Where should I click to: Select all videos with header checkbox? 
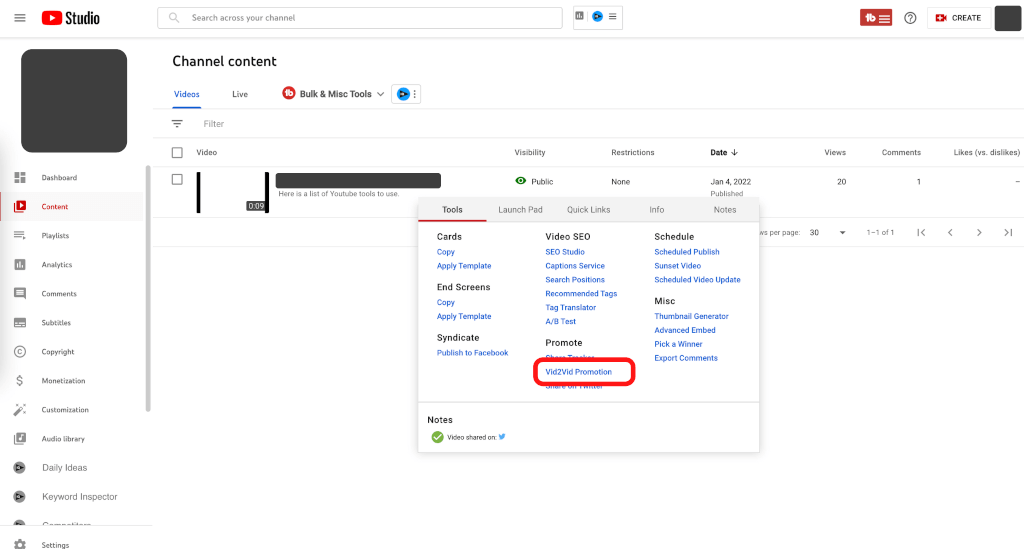click(x=177, y=153)
